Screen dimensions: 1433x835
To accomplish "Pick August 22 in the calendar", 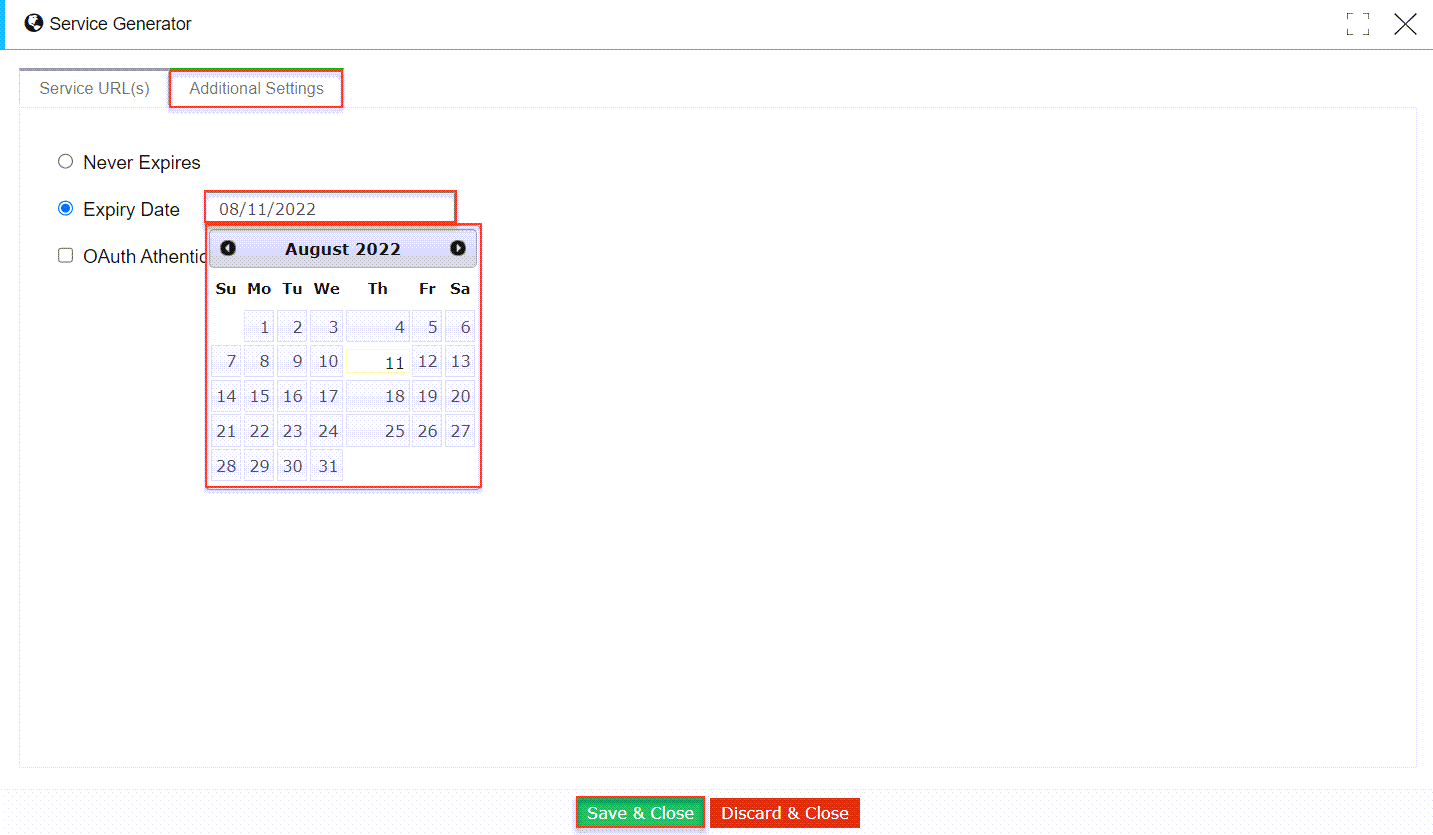I will point(259,431).
